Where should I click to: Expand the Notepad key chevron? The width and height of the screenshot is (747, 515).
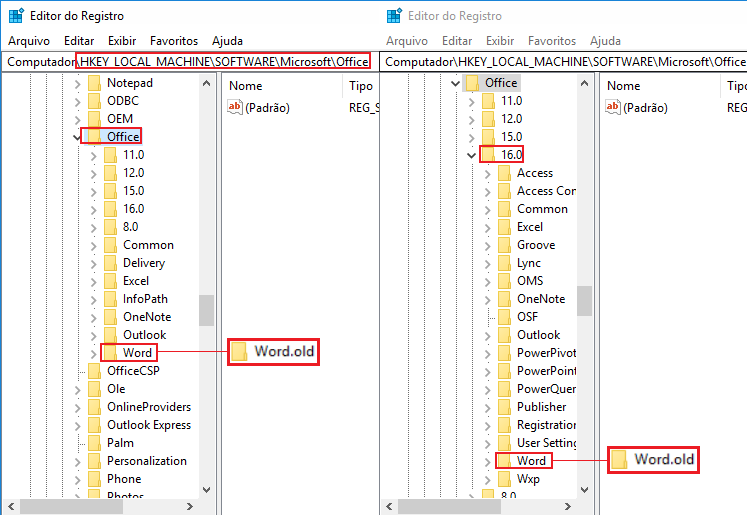click(x=77, y=84)
